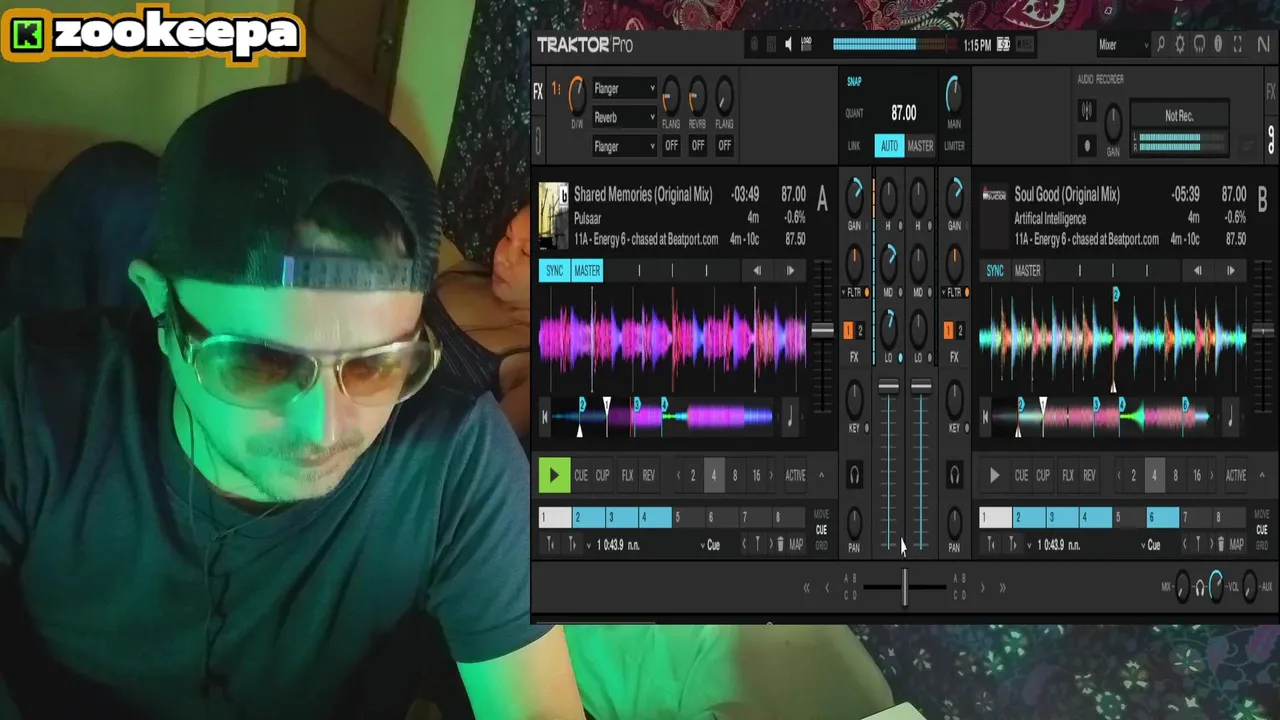Select loop size 8 on deck A
This screenshot has width=1280, height=720.
pos(735,476)
